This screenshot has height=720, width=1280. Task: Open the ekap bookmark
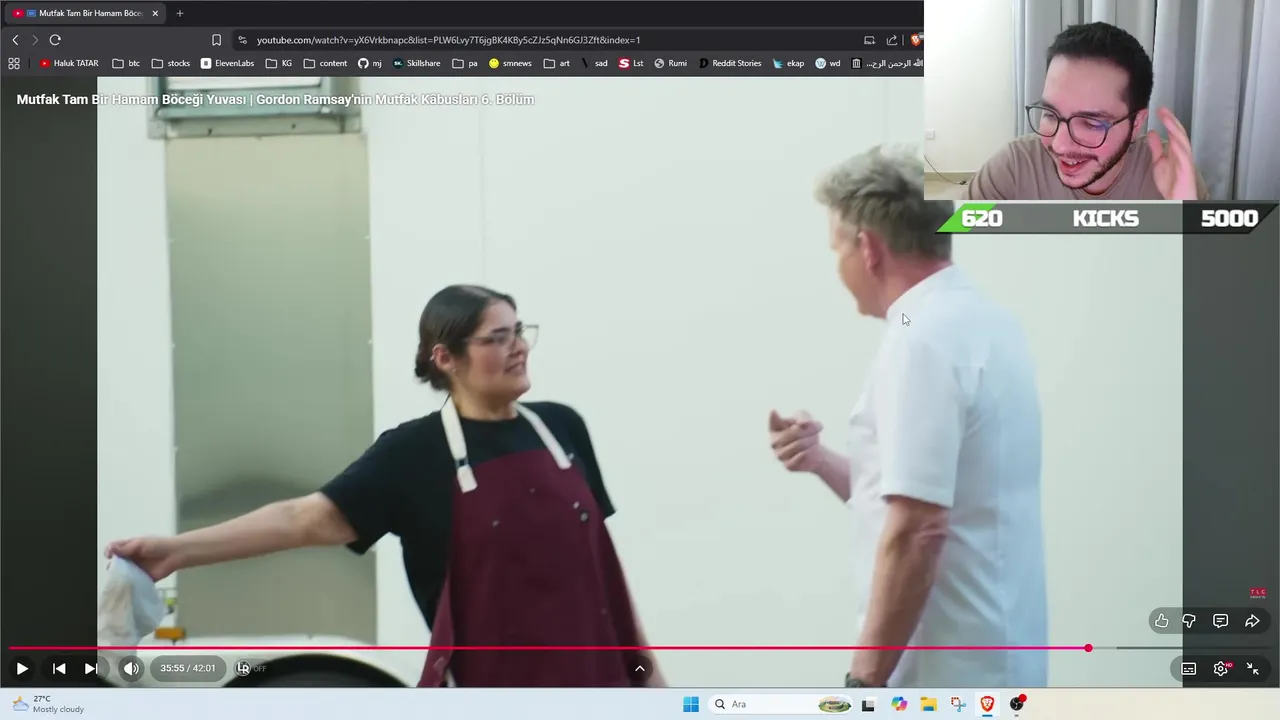pos(788,63)
